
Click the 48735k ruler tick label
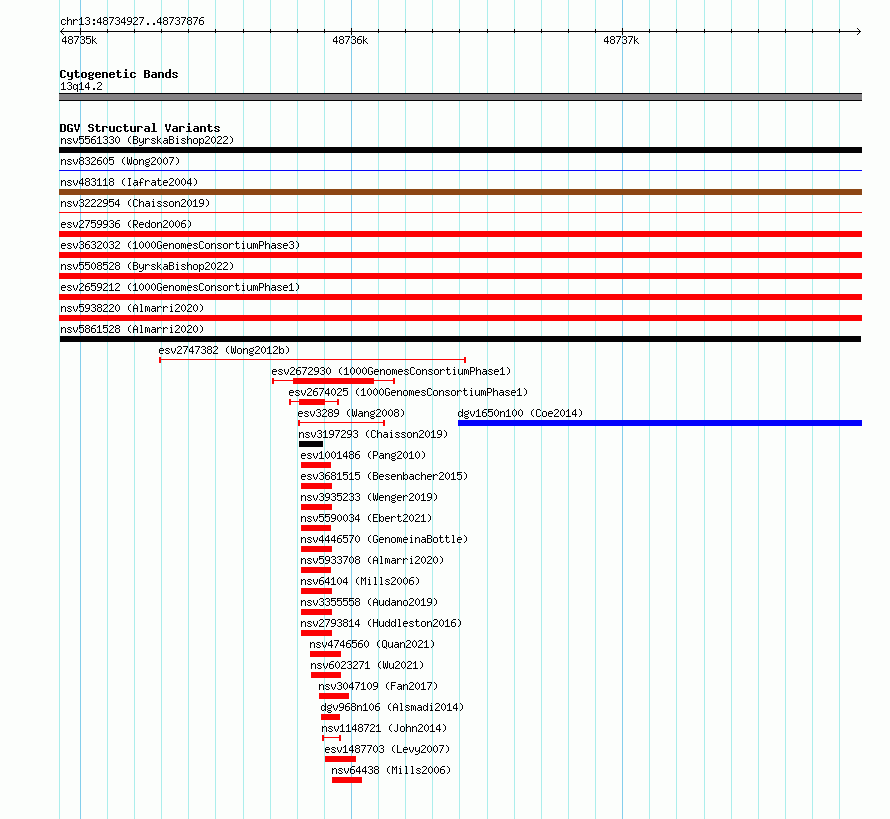point(79,40)
